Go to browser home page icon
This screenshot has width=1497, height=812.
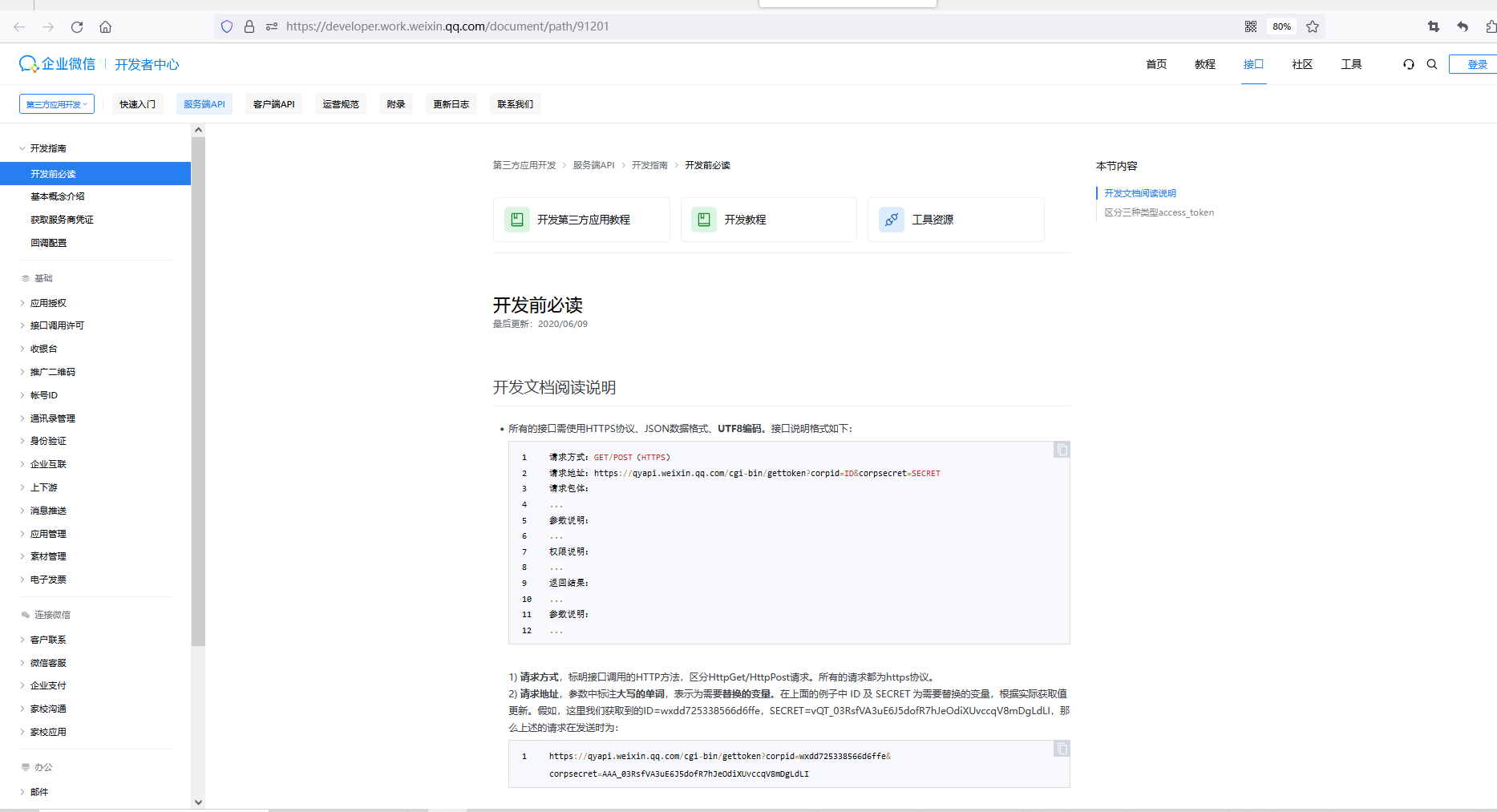[105, 26]
